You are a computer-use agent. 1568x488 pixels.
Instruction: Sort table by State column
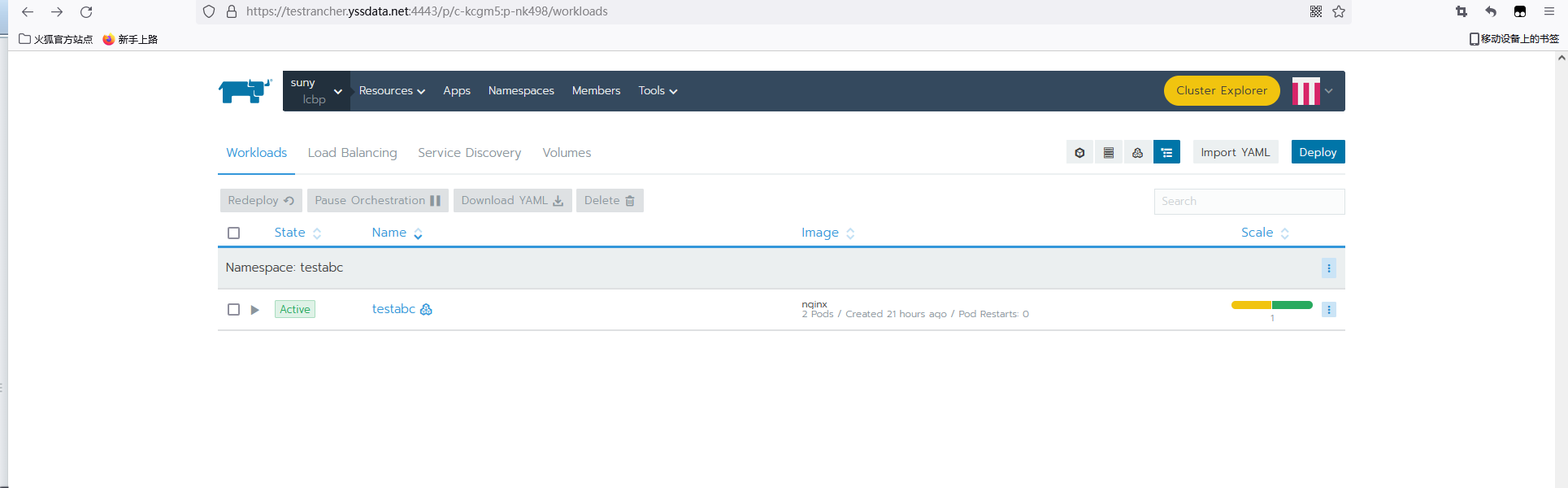[298, 233]
